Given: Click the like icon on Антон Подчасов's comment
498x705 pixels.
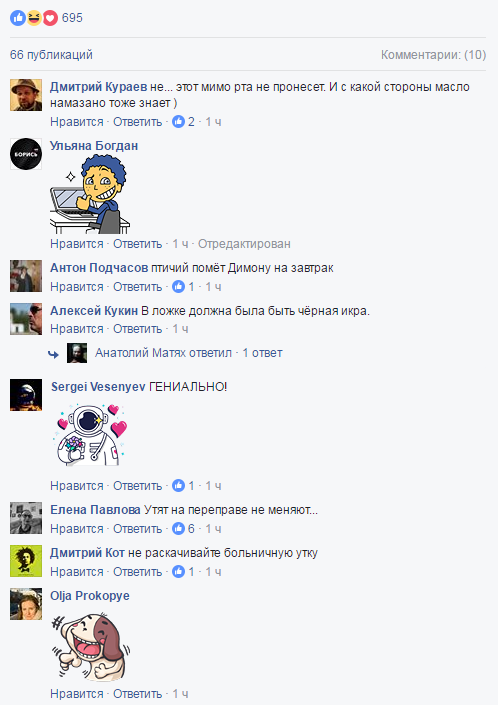Looking at the screenshot, I should (178, 287).
